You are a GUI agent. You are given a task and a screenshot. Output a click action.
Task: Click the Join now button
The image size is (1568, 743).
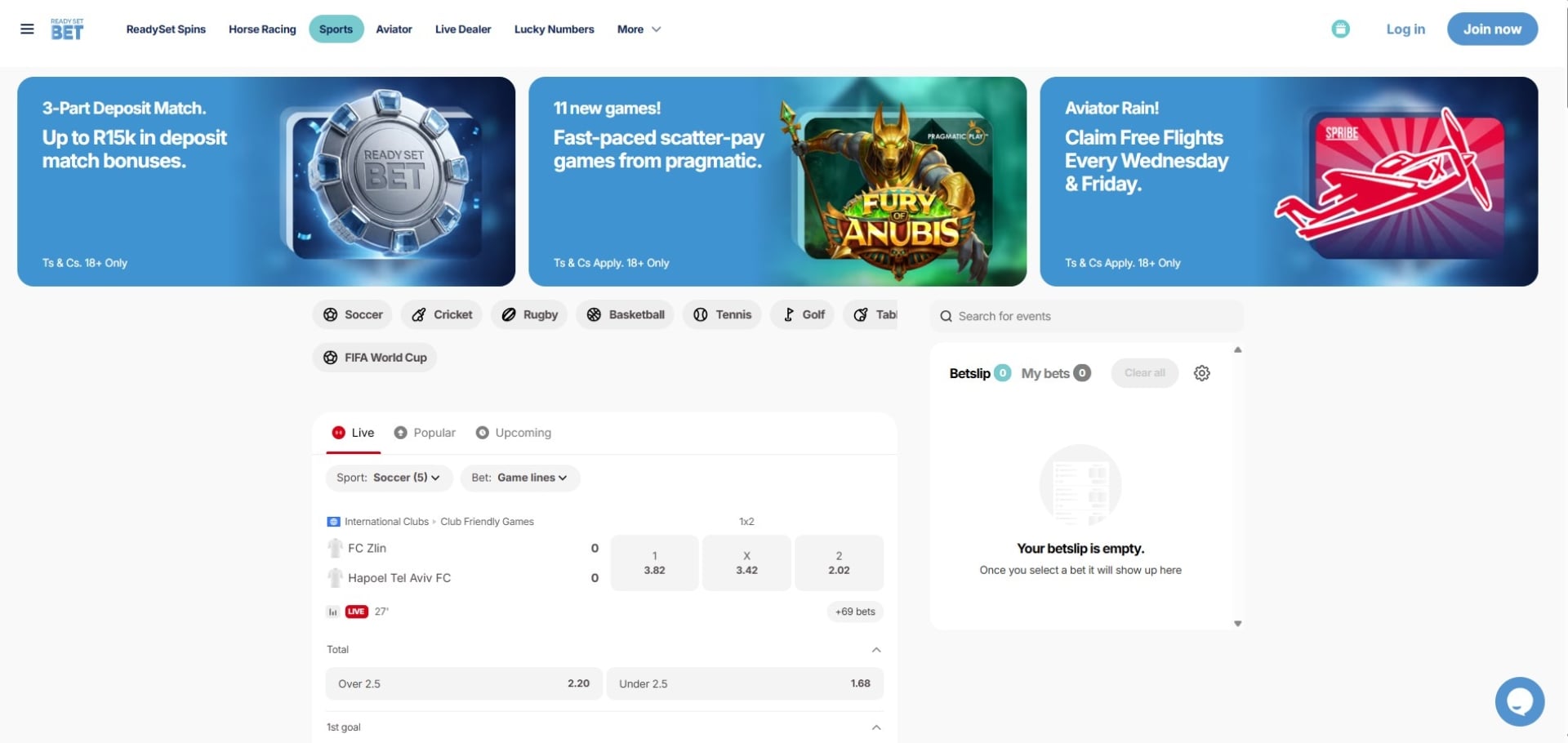pyautogui.click(x=1492, y=29)
